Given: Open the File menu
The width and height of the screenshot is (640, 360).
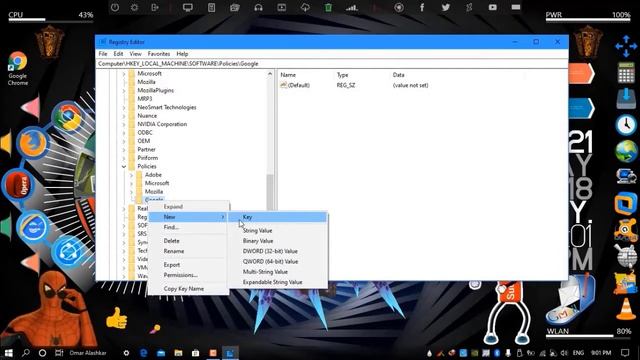Looking at the screenshot, I should click(x=103, y=54).
